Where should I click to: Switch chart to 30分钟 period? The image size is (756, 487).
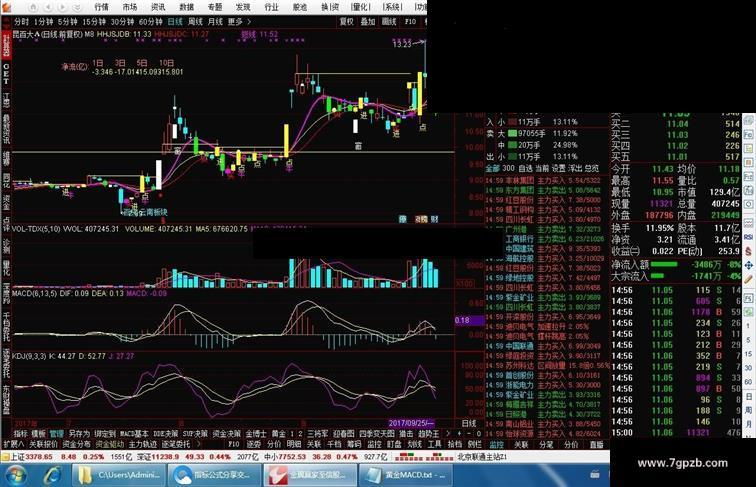(x=122, y=22)
